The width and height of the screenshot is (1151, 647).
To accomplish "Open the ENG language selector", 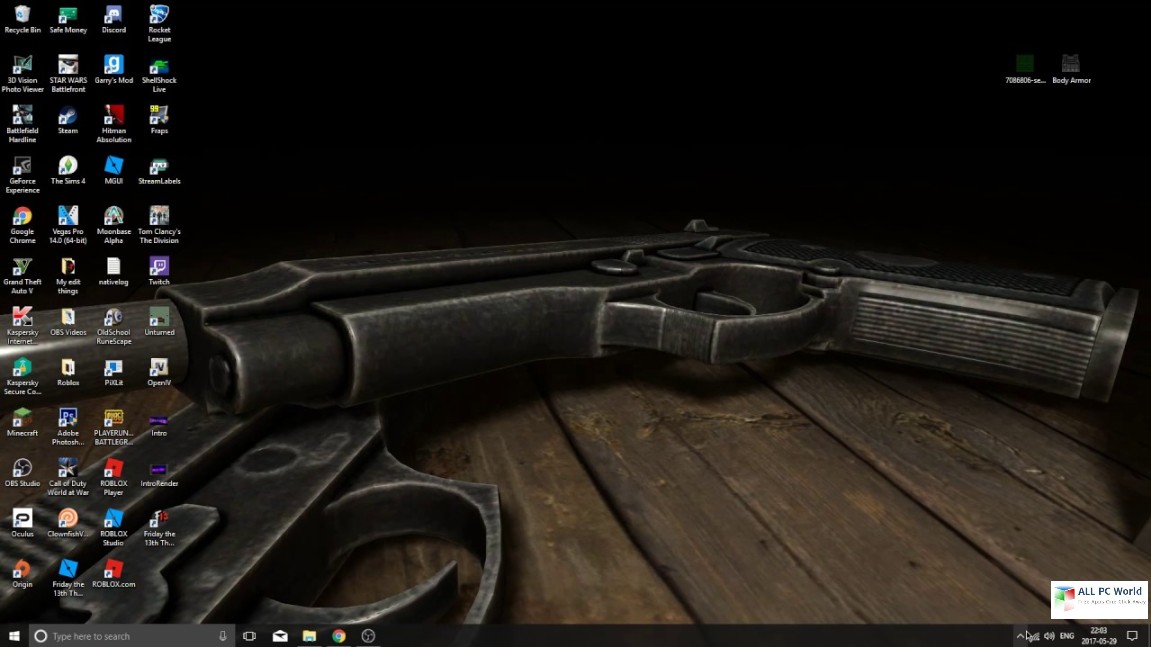I will point(1067,636).
